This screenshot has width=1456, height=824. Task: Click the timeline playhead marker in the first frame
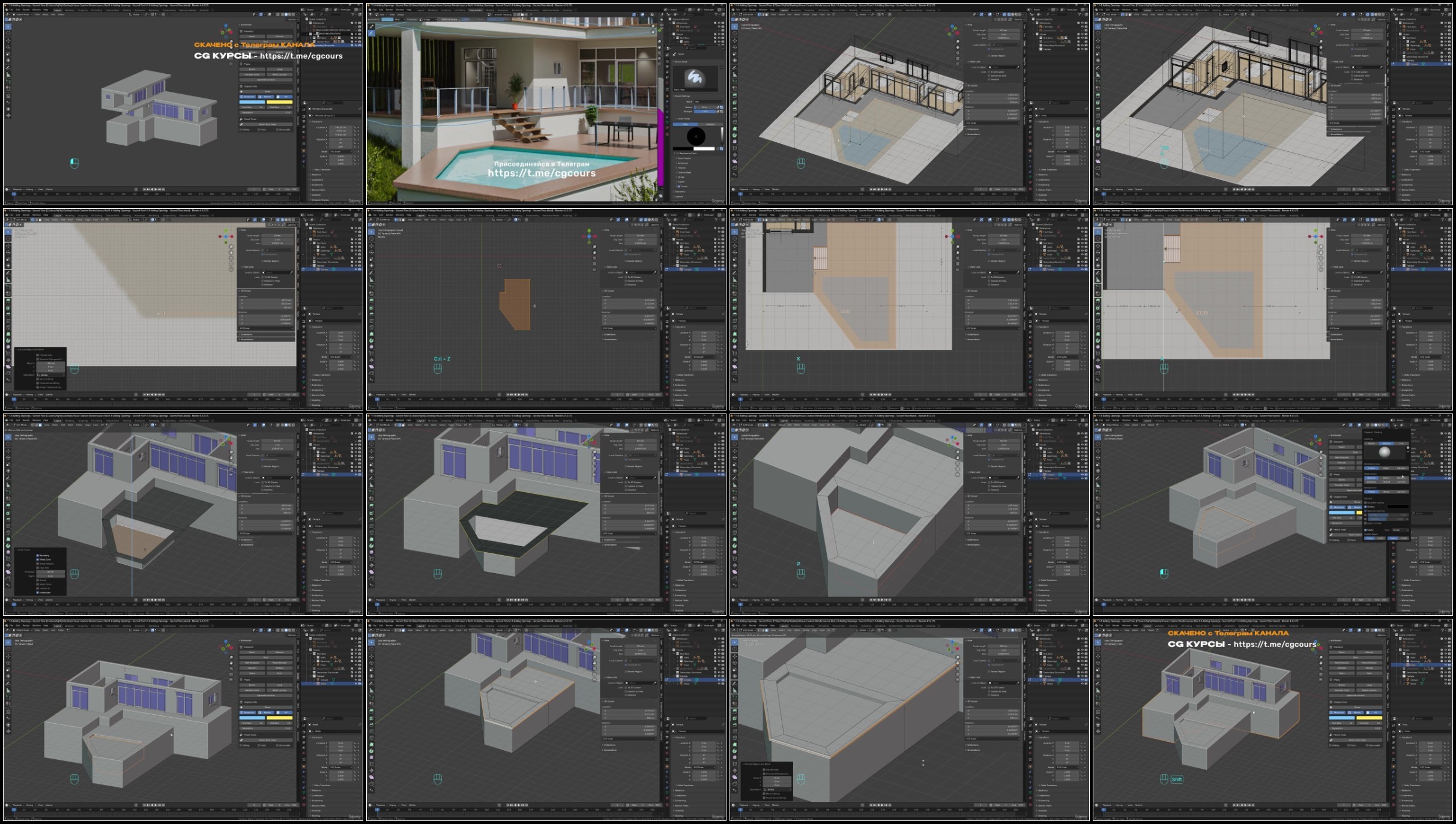[14, 194]
